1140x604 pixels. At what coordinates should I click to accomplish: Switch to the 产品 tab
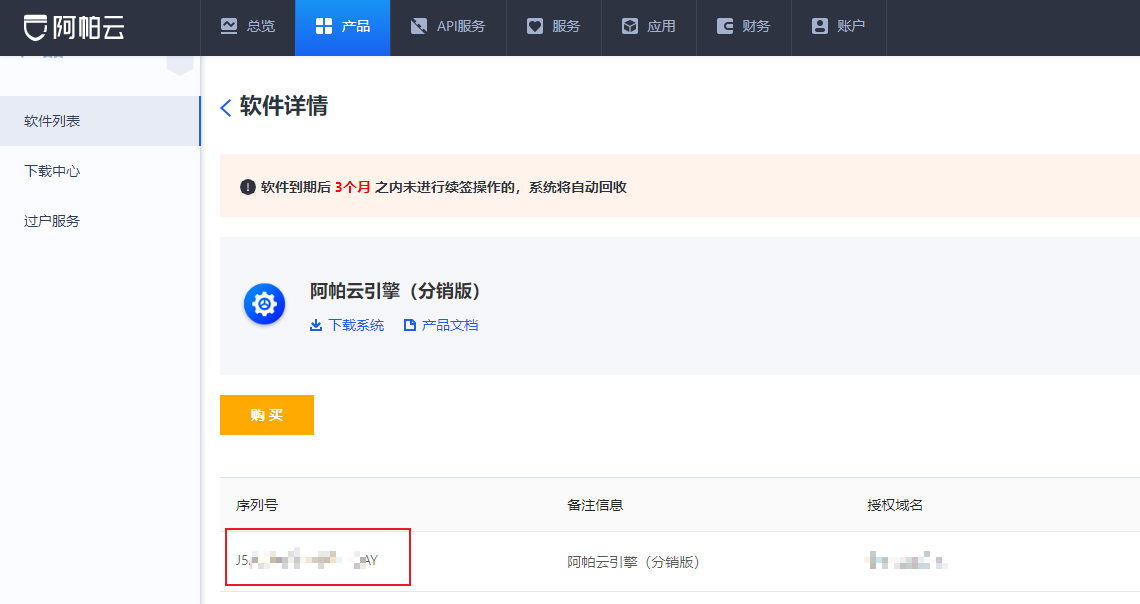click(342, 27)
